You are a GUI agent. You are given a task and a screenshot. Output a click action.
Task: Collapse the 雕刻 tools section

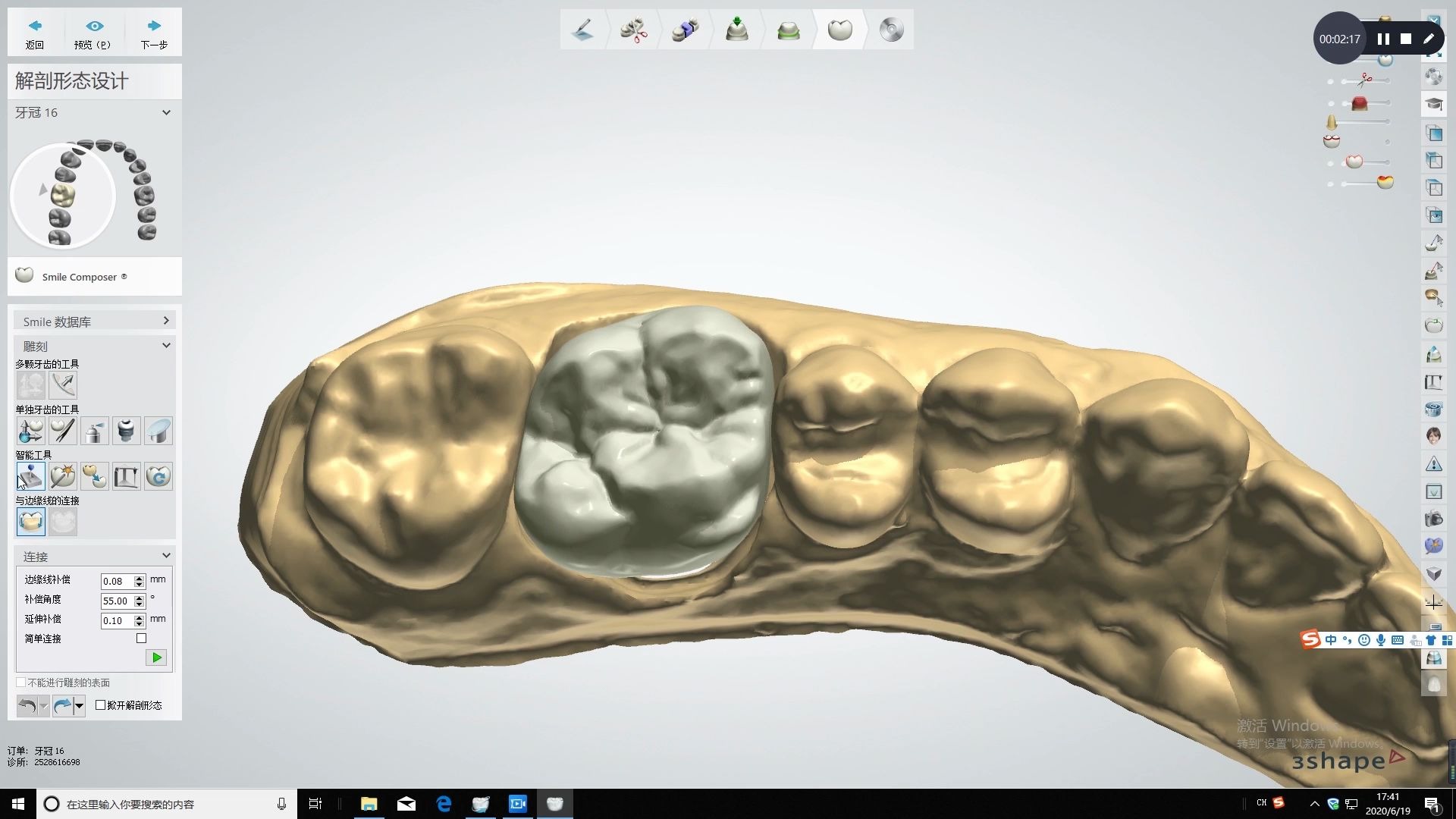click(x=166, y=346)
